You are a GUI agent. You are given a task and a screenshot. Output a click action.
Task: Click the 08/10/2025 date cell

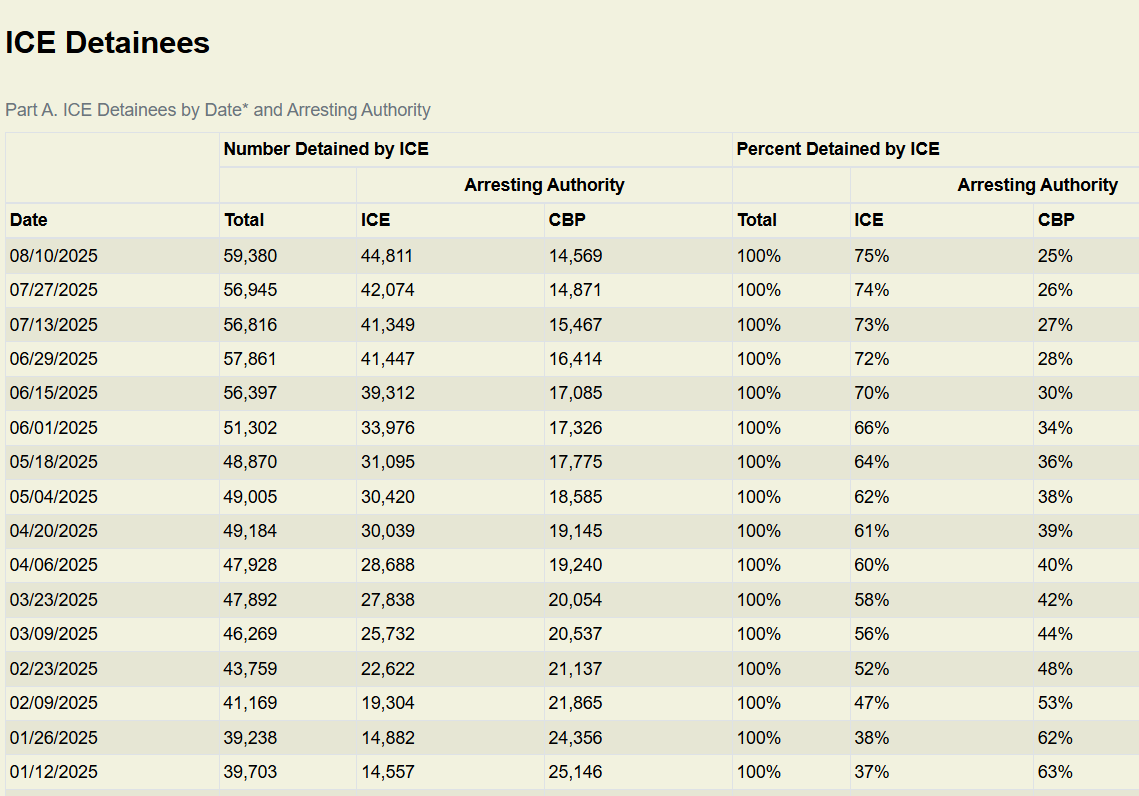pyautogui.click(x=54, y=256)
